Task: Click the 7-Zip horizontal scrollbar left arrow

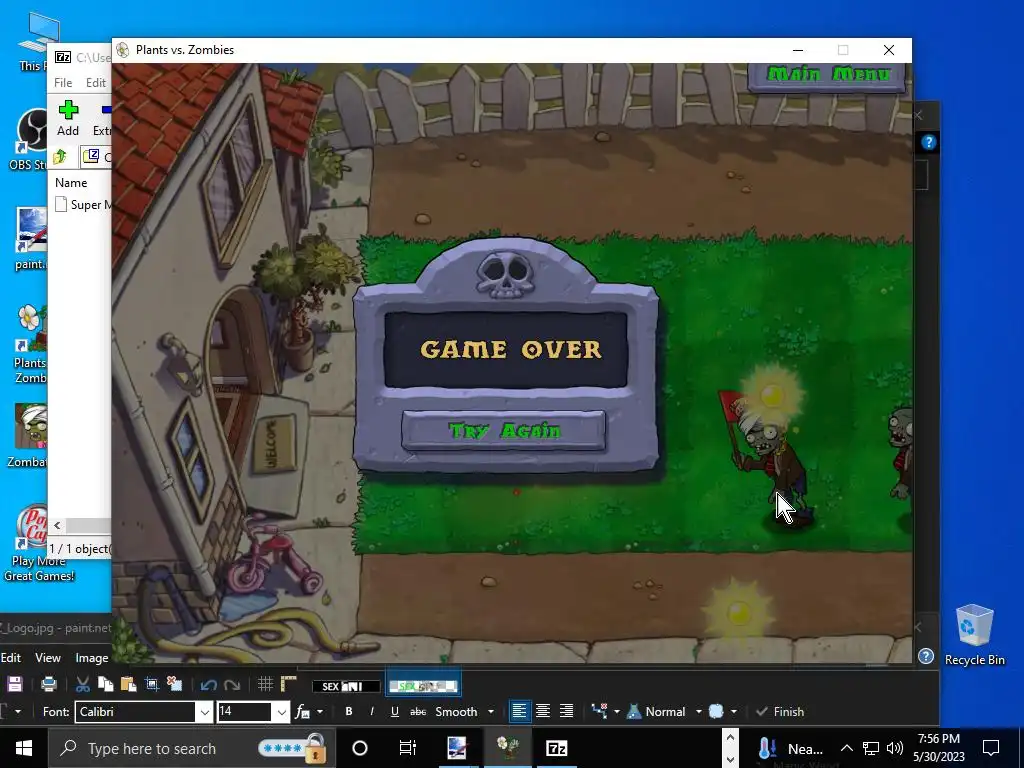Action: coord(57,525)
